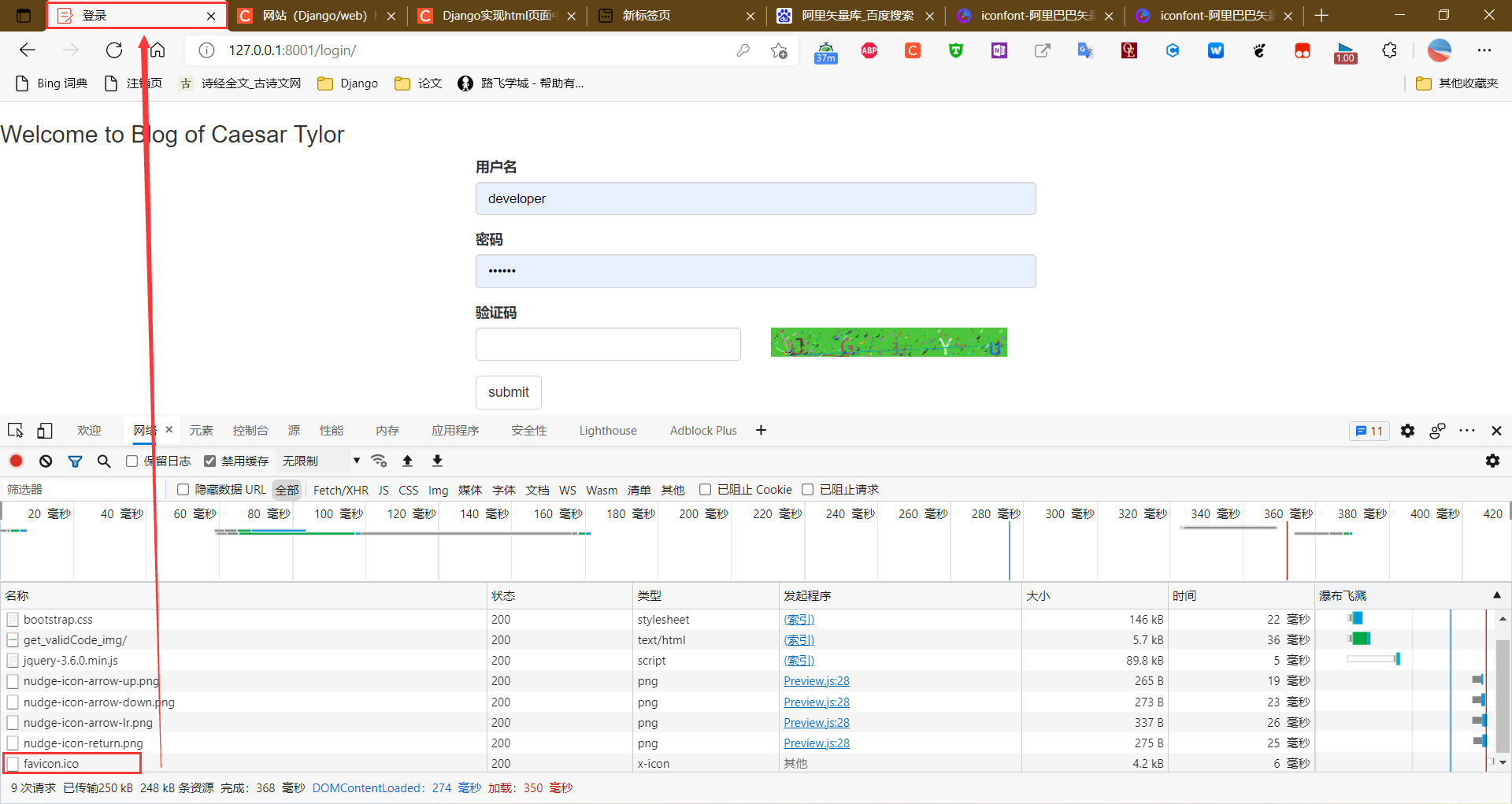Click the network 筛选器 filter input
Viewport: 1512px width, 804px height.
pos(83,490)
